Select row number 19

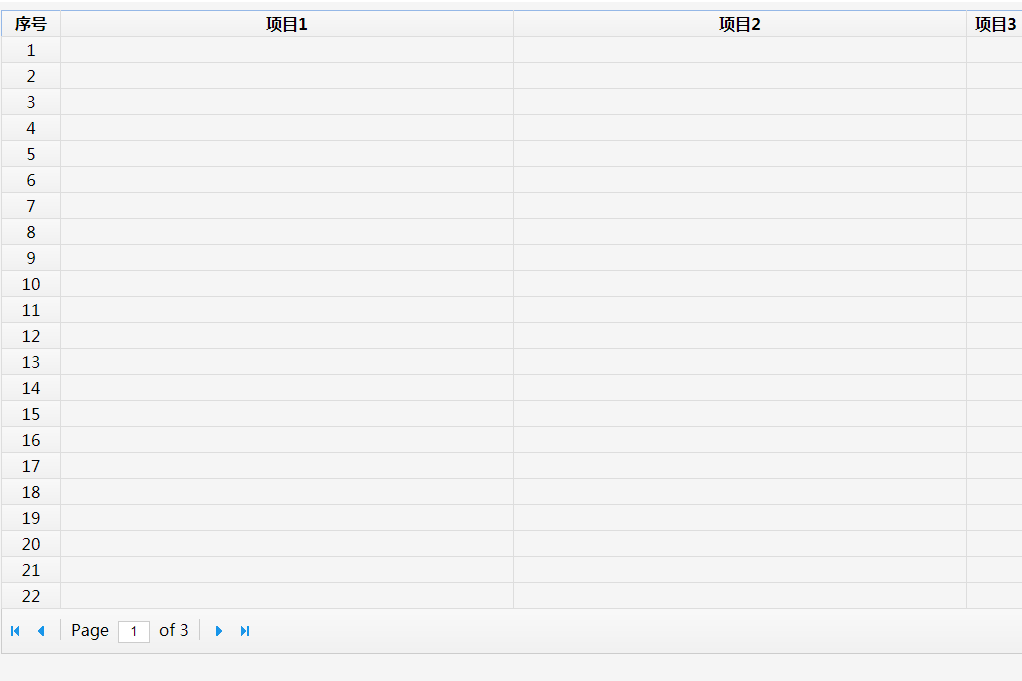(31, 518)
